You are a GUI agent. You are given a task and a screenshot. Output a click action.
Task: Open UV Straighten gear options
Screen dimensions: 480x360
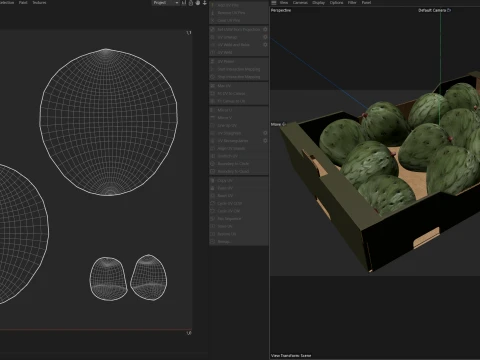[x=265, y=133]
